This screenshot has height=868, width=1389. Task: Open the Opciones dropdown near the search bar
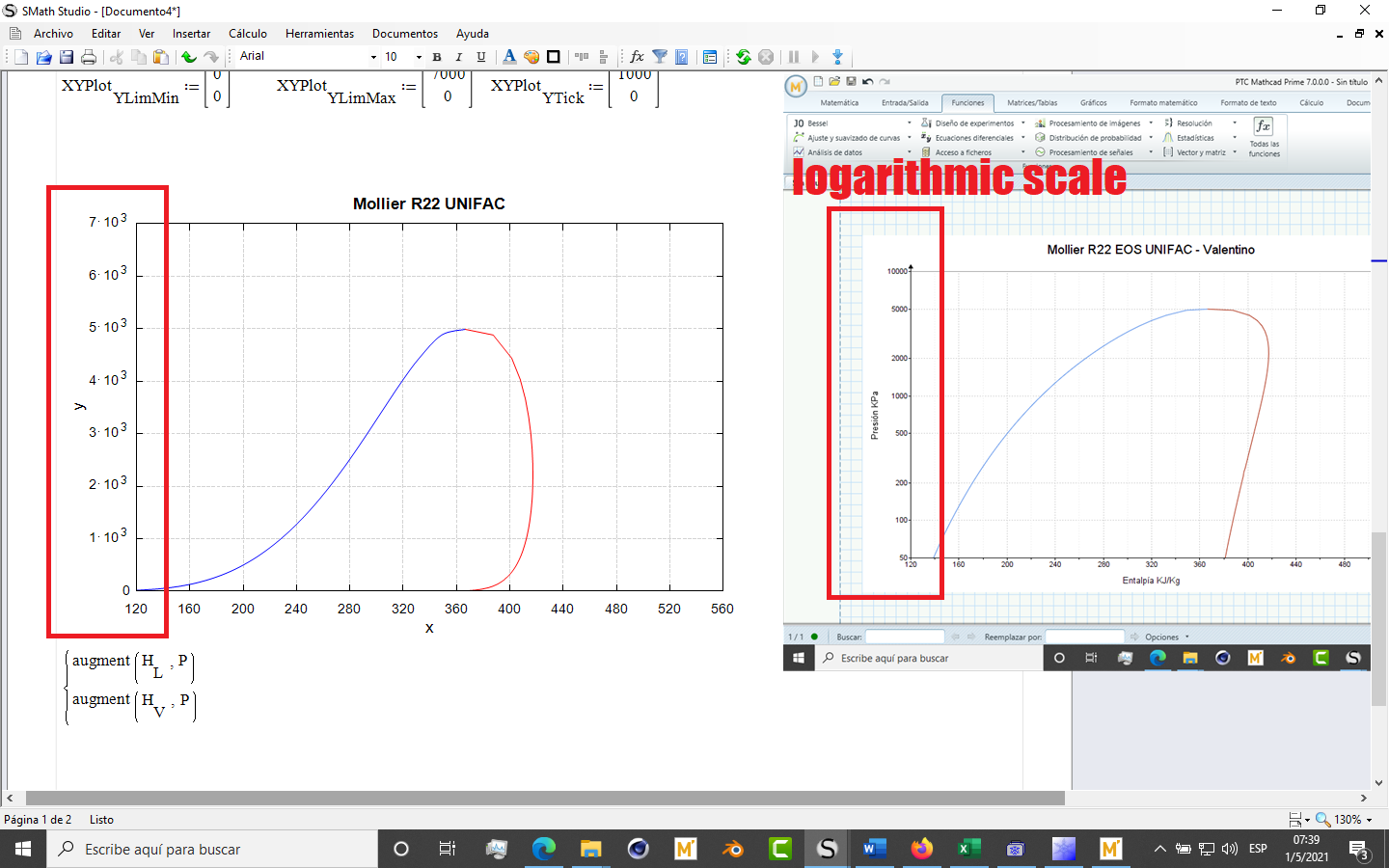(x=1165, y=636)
